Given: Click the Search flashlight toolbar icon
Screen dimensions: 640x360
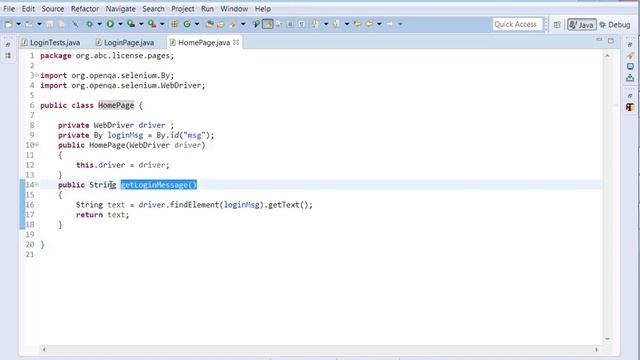Looking at the screenshot, I should click(233, 24).
